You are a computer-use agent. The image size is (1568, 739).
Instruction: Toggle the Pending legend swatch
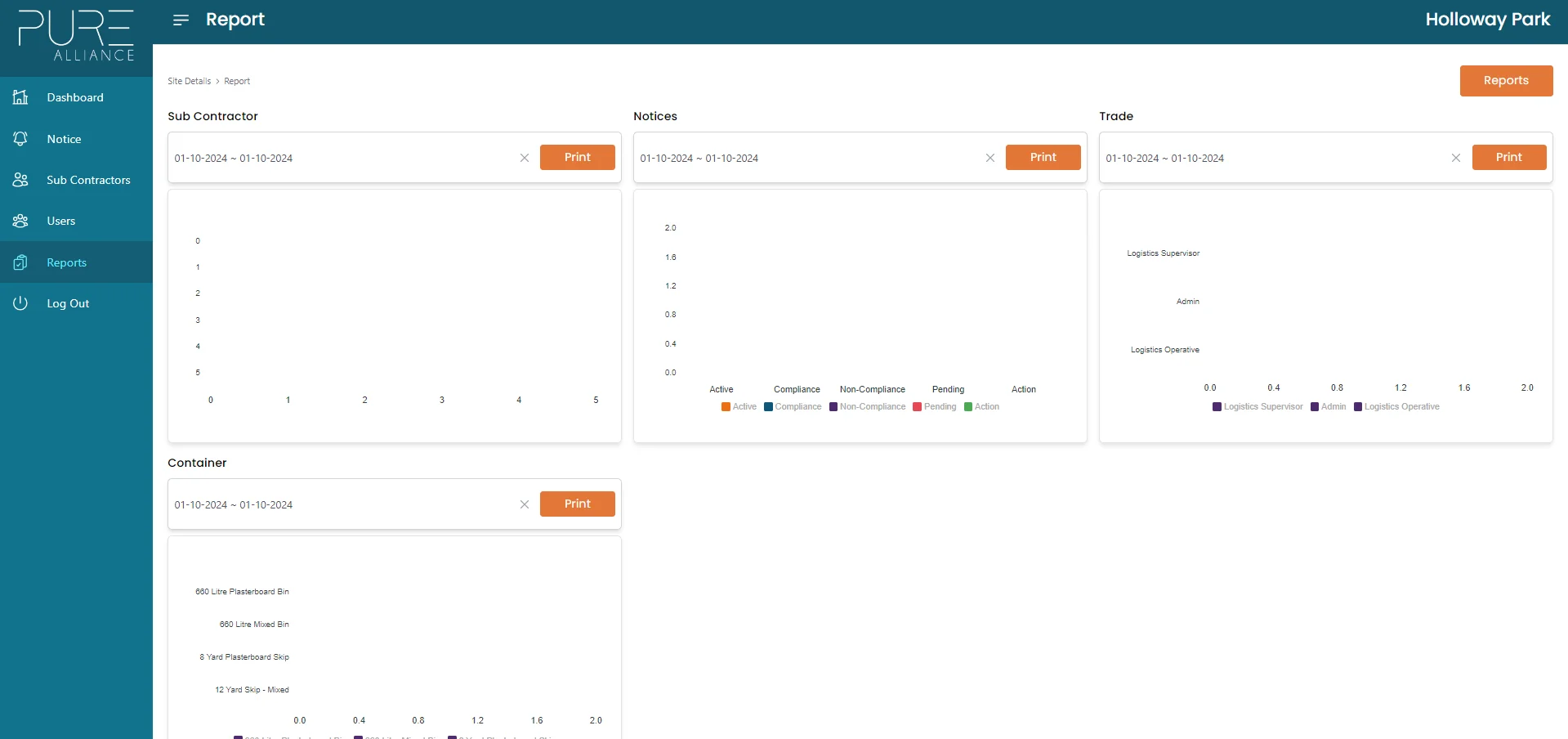[917, 406]
